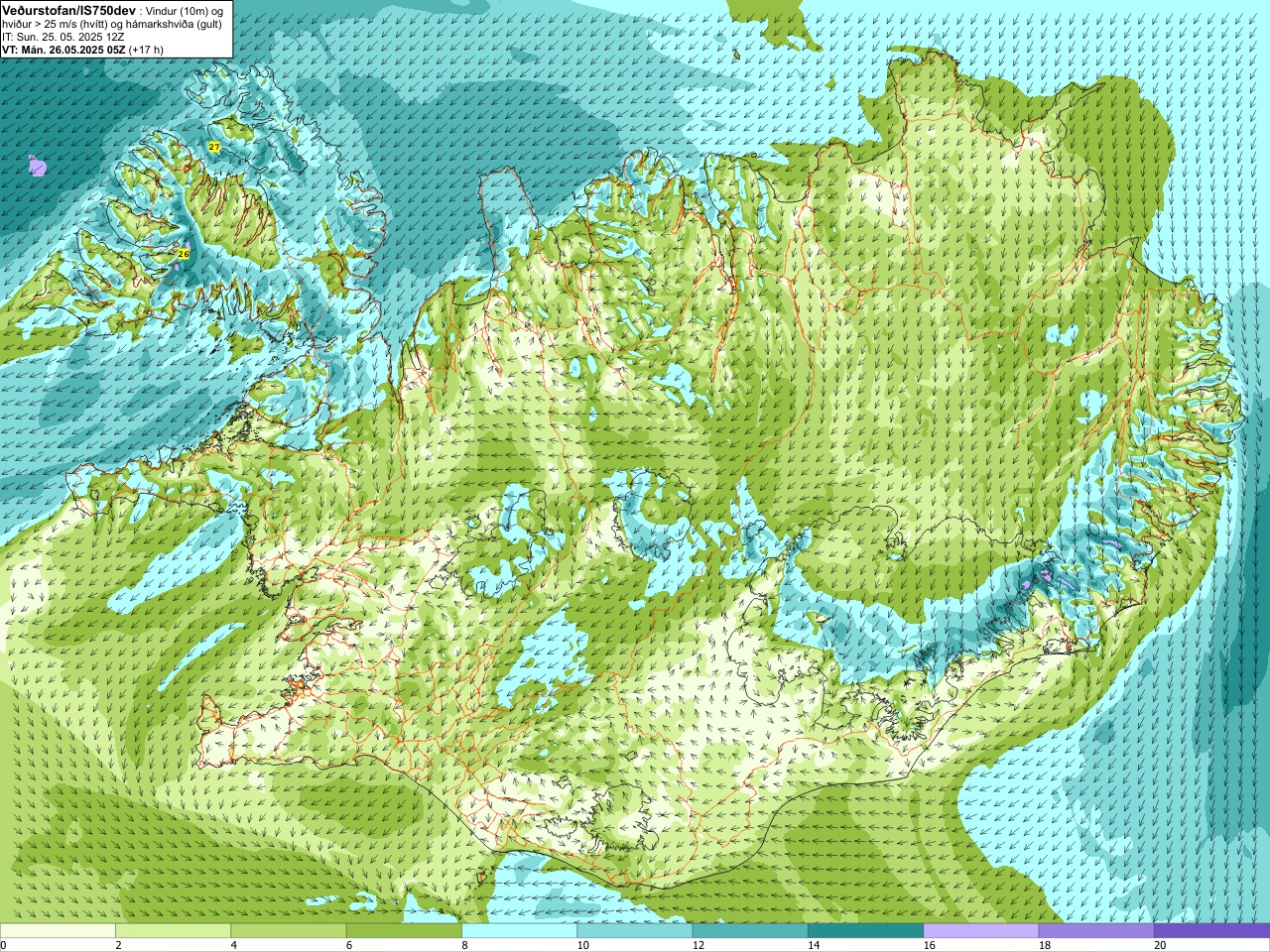This screenshot has width=1270, height=952.
Task: Click the 8–10 m/s light cyan legend swatch
Action: [520, 931]
